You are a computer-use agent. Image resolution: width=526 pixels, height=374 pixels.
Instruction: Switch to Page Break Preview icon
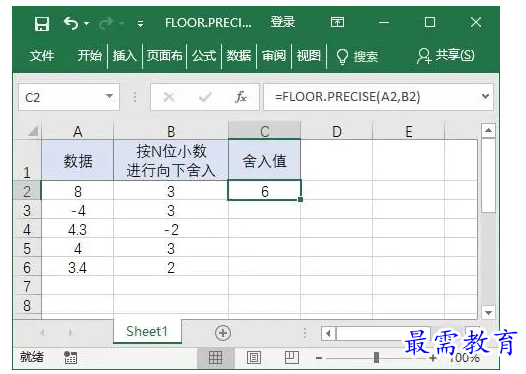click(292, 357)
